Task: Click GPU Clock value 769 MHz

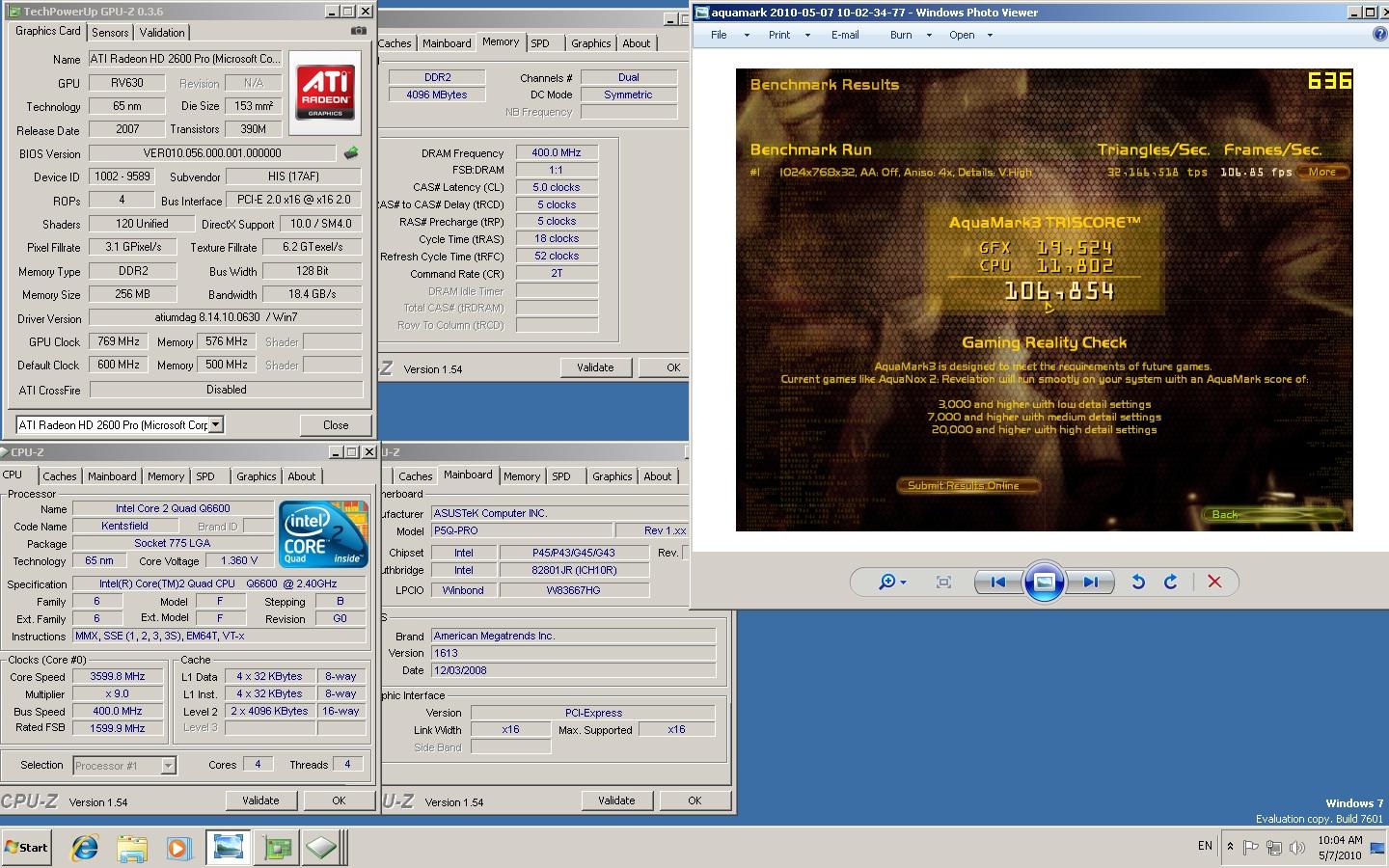Action: (x=119, y=341)
